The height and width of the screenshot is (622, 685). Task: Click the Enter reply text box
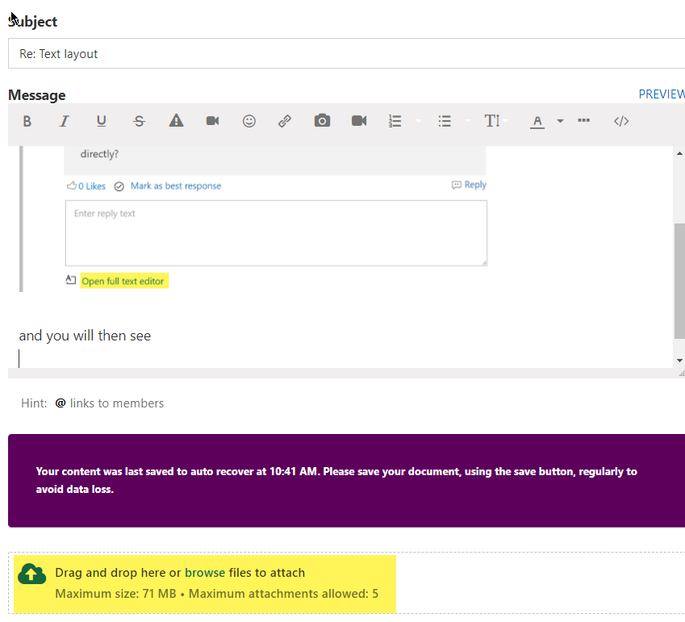click(x=276, y=233)
